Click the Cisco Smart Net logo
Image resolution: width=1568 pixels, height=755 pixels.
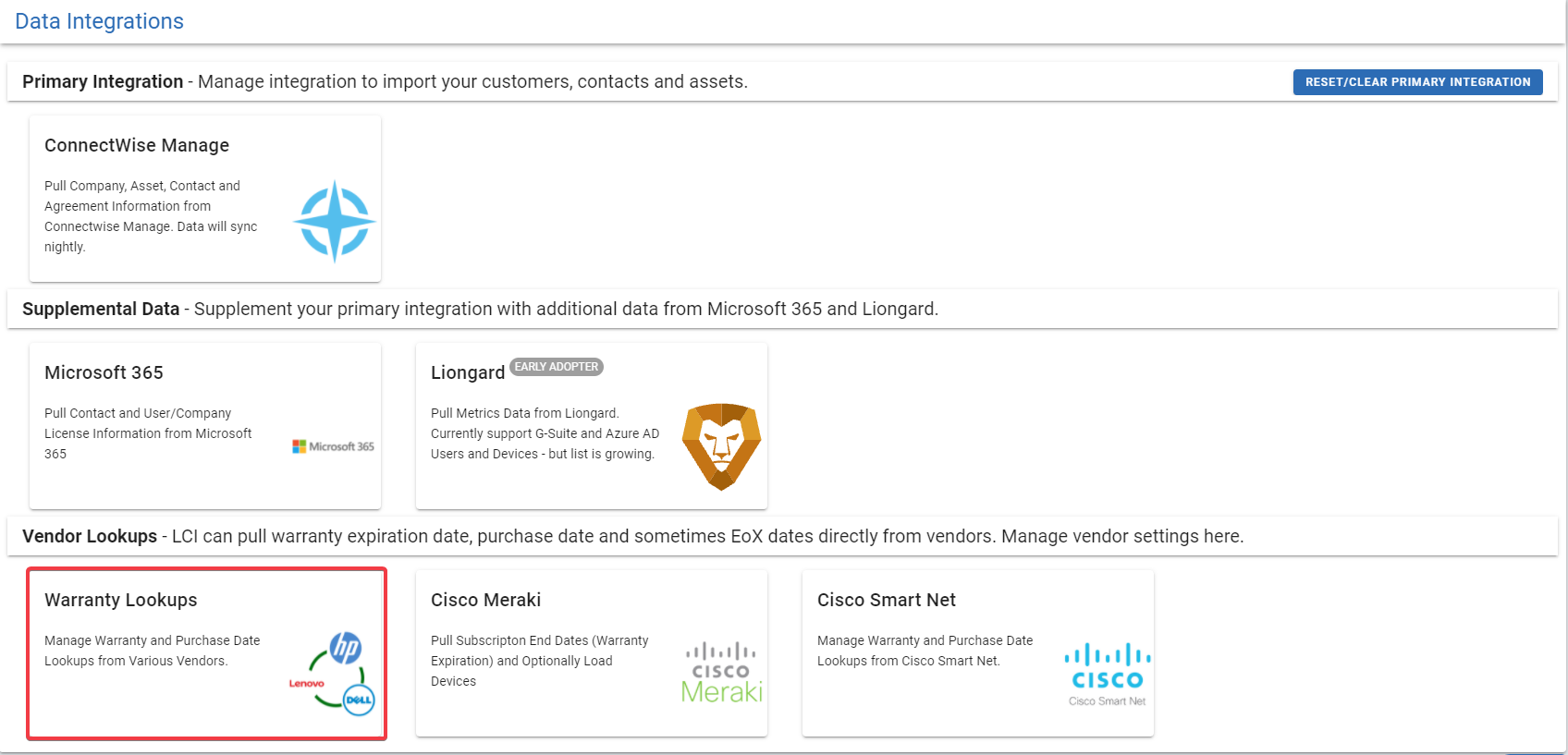pyautogui.click(x=1108, y=675)
